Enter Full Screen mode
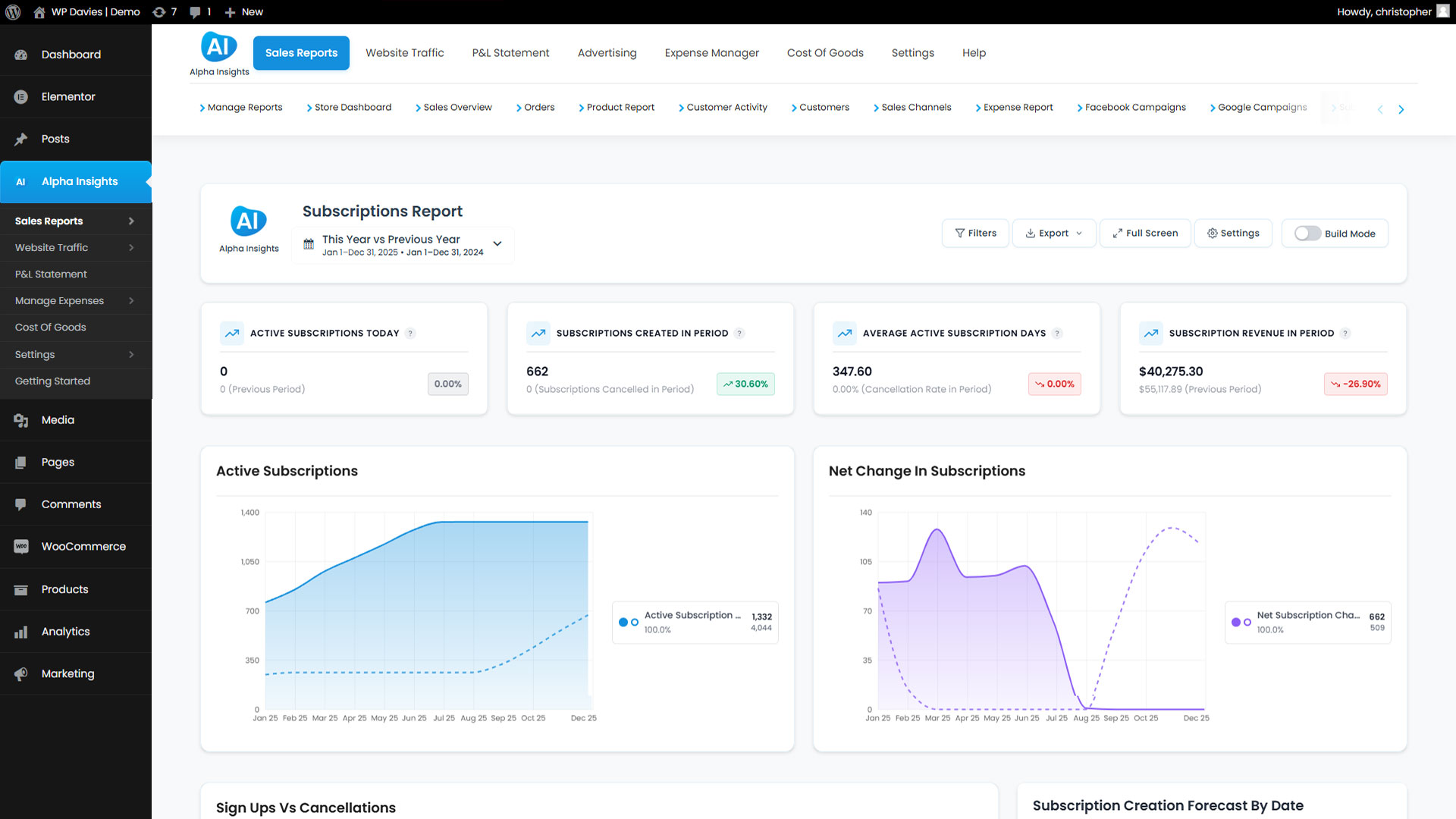This screenshot has height=819, width=1456. (x=1145, y=234)
